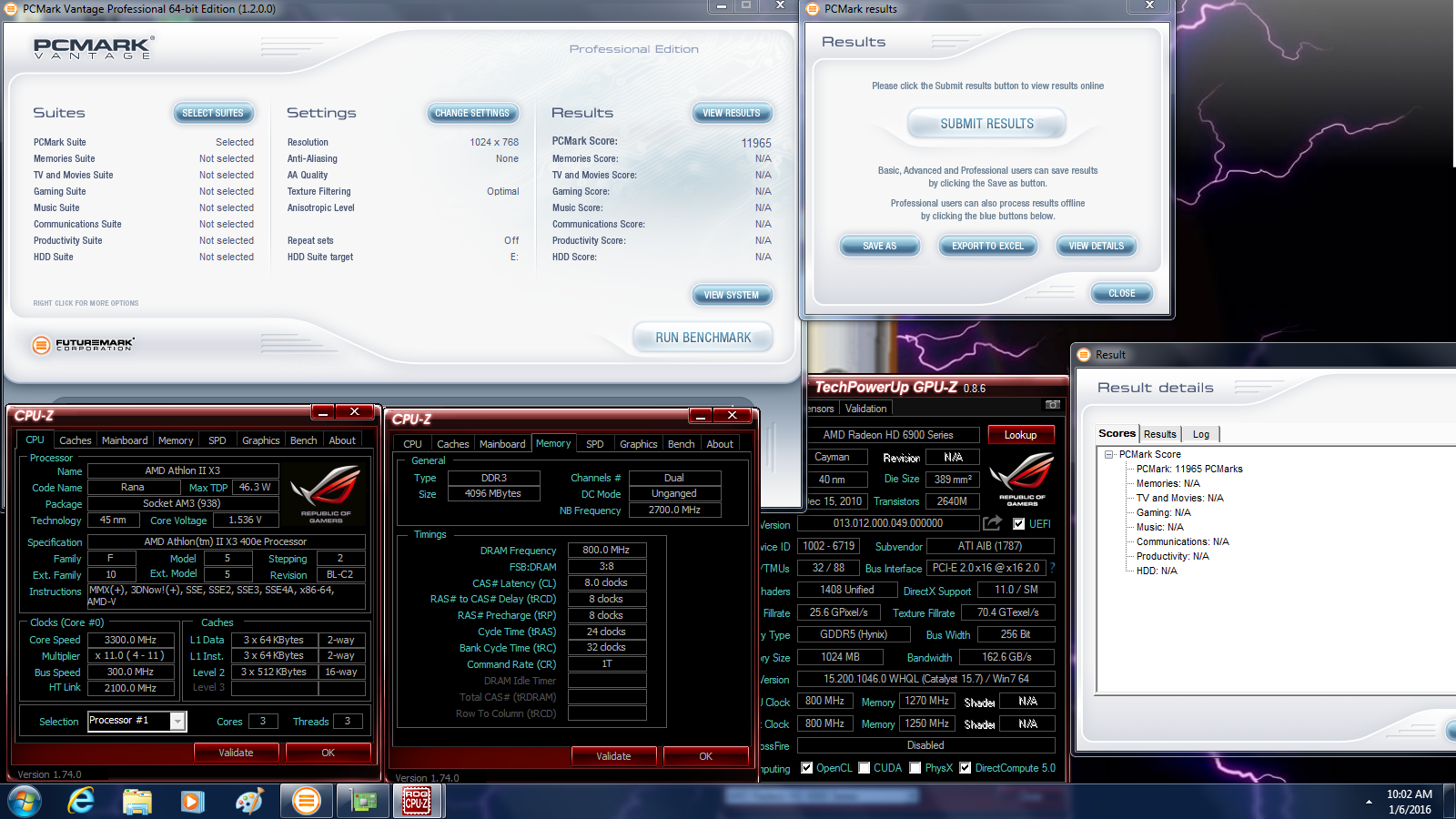Toggle the OpenCL checkbox
The height and width of the screenshot is (819, 1456).
pyautogui.click(x=806, y=768)
